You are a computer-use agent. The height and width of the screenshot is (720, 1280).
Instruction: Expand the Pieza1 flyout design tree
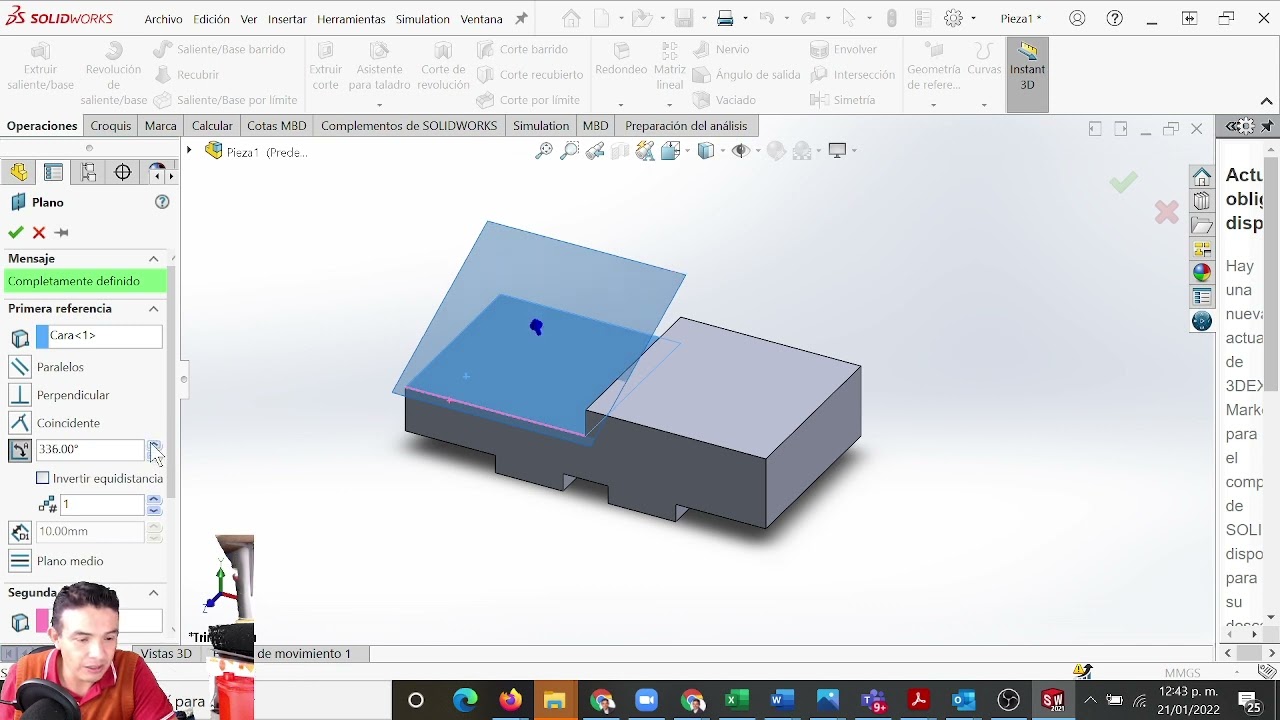click(x=189, y=151)
